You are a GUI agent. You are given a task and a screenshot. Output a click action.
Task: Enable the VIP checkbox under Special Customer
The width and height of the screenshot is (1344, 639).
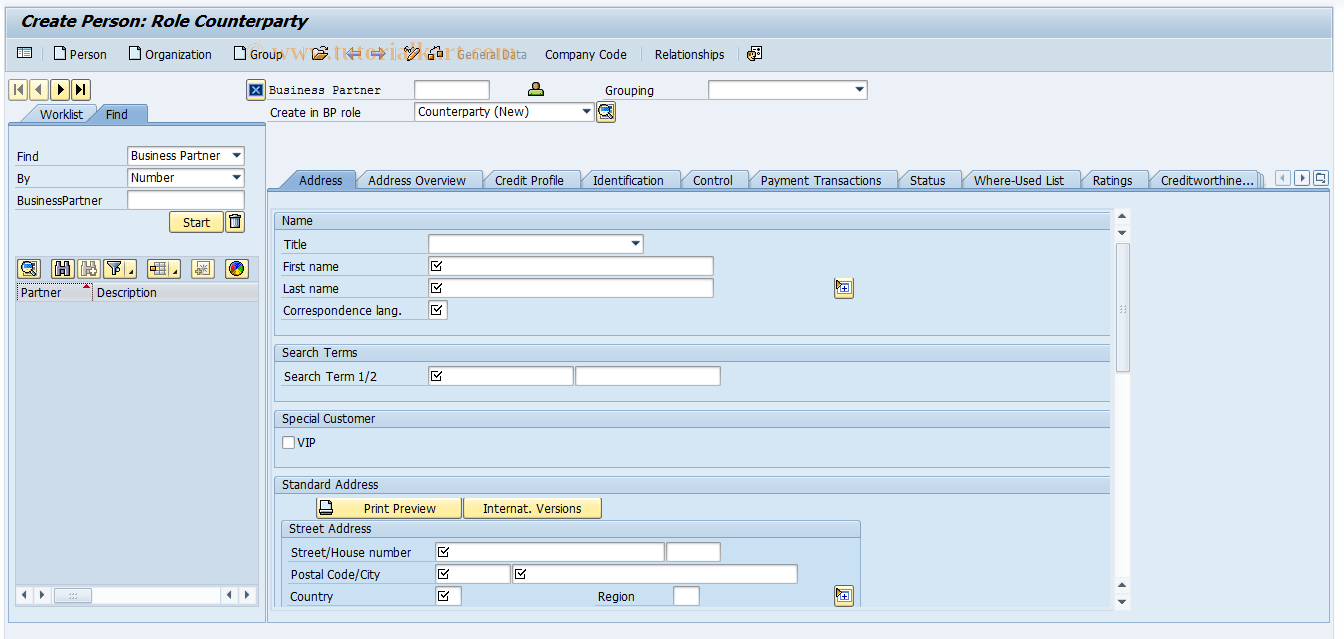(x=288, y=442)
